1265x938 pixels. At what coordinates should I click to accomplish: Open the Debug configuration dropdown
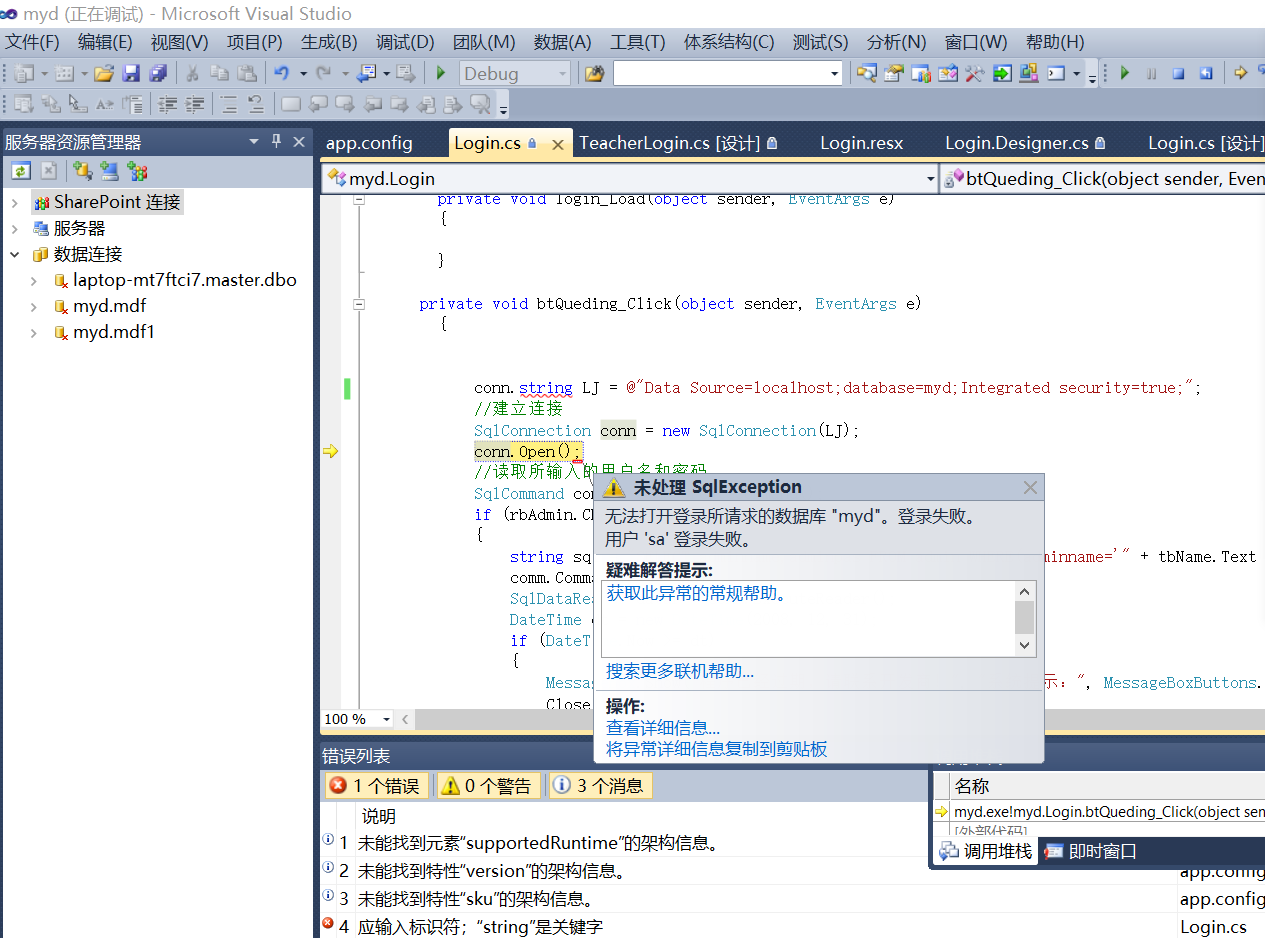[x=562, y=73]
